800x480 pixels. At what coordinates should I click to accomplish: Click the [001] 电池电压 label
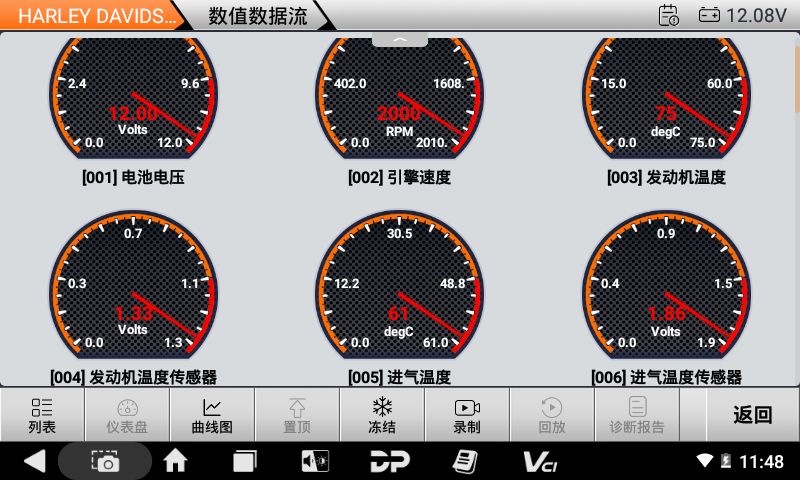133,177
